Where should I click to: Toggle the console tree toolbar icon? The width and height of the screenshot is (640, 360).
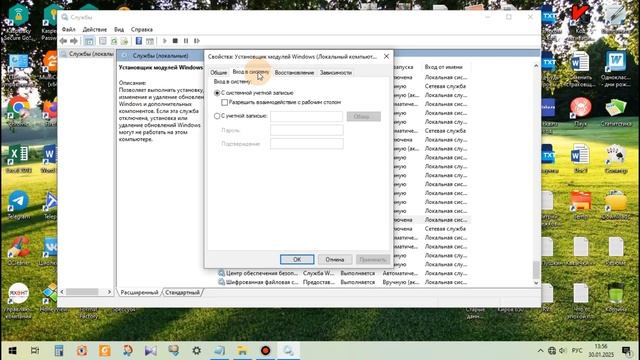[89, 41]
